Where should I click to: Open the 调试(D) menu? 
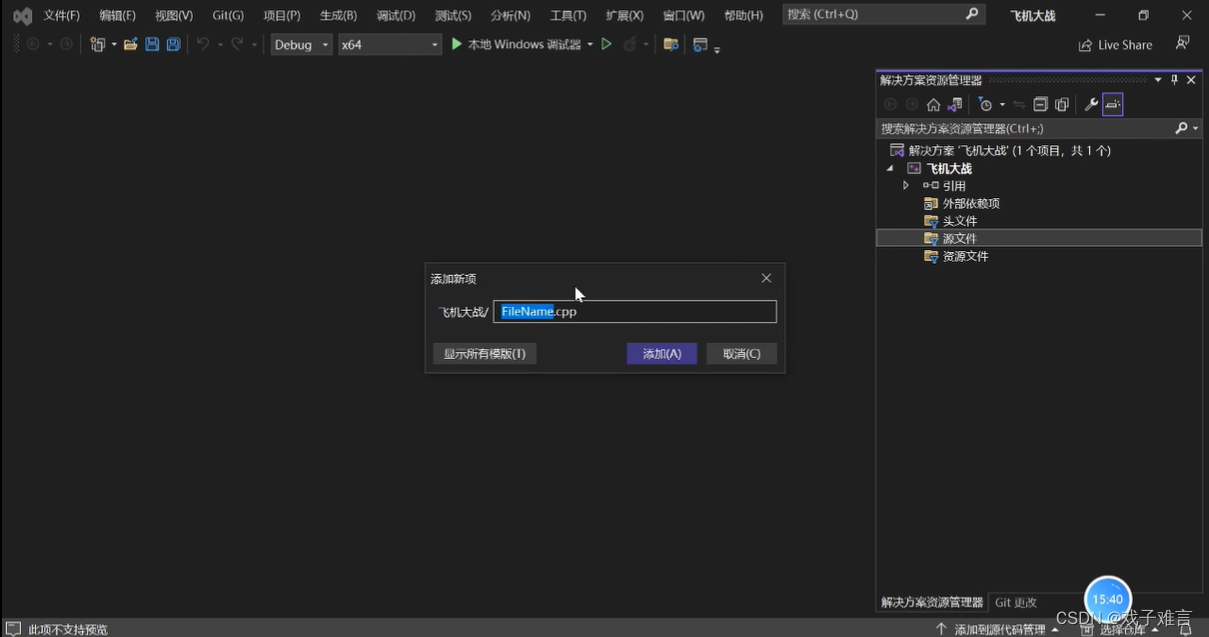(396, 16)
